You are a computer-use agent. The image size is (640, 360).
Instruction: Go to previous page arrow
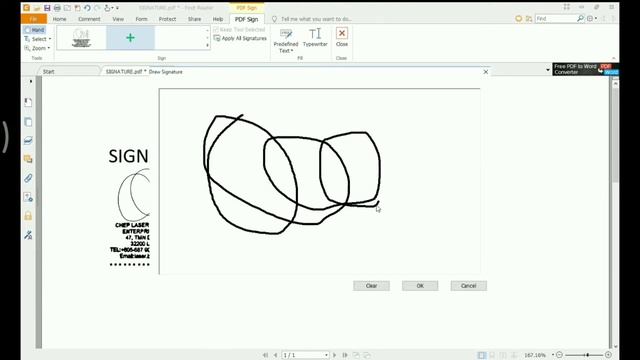276,355
